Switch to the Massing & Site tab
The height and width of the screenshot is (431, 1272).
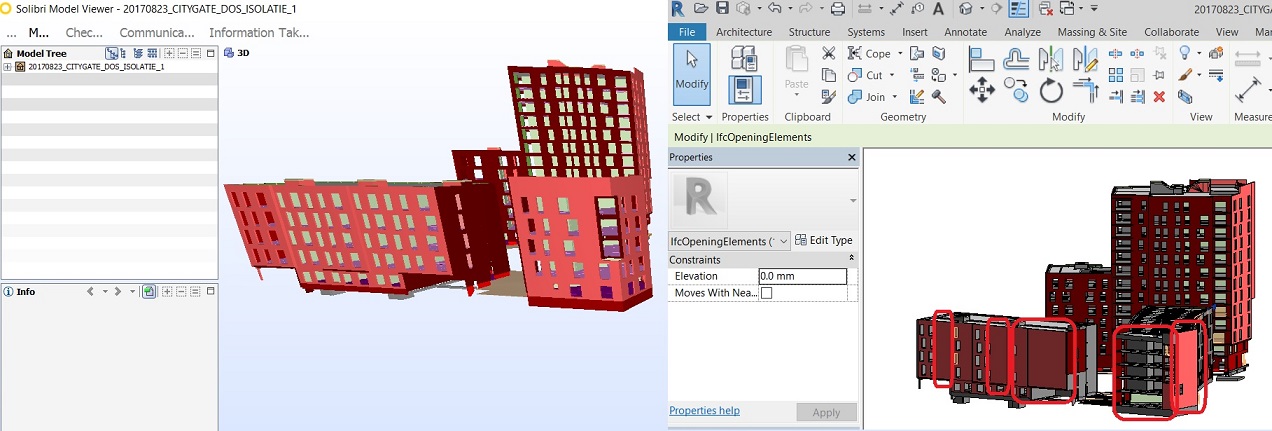coord(1090,32)
